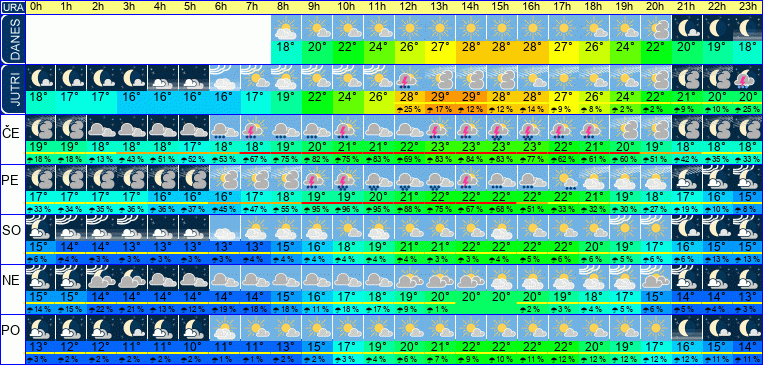Click the JUTRI 6h foggy cloud icon
The image size is (763, 365).
click(224, 78)
